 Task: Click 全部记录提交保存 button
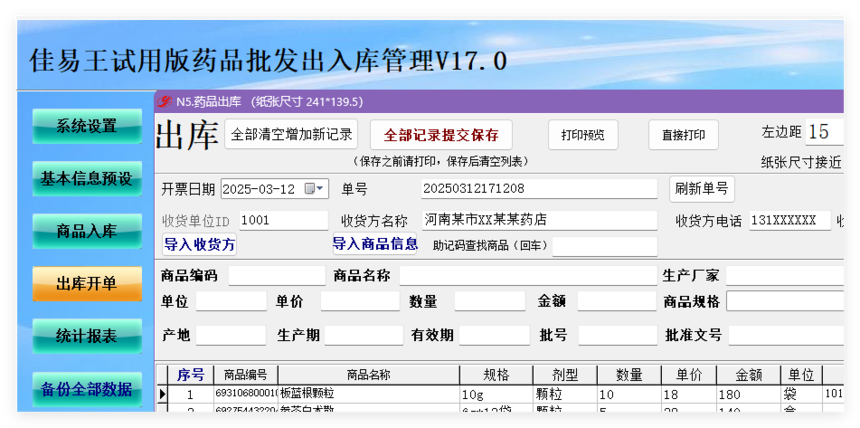(x=441, y=134)
